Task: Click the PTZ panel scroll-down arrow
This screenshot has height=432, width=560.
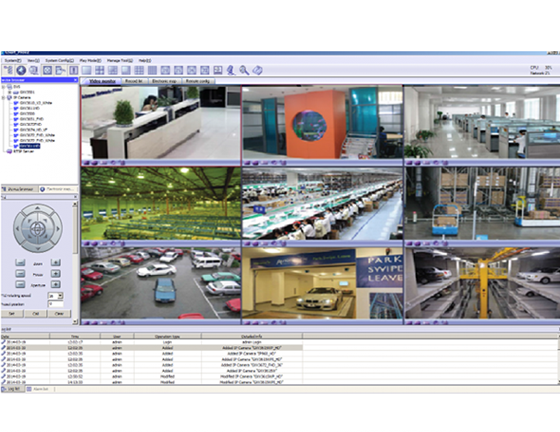Action: coord(75,321)
